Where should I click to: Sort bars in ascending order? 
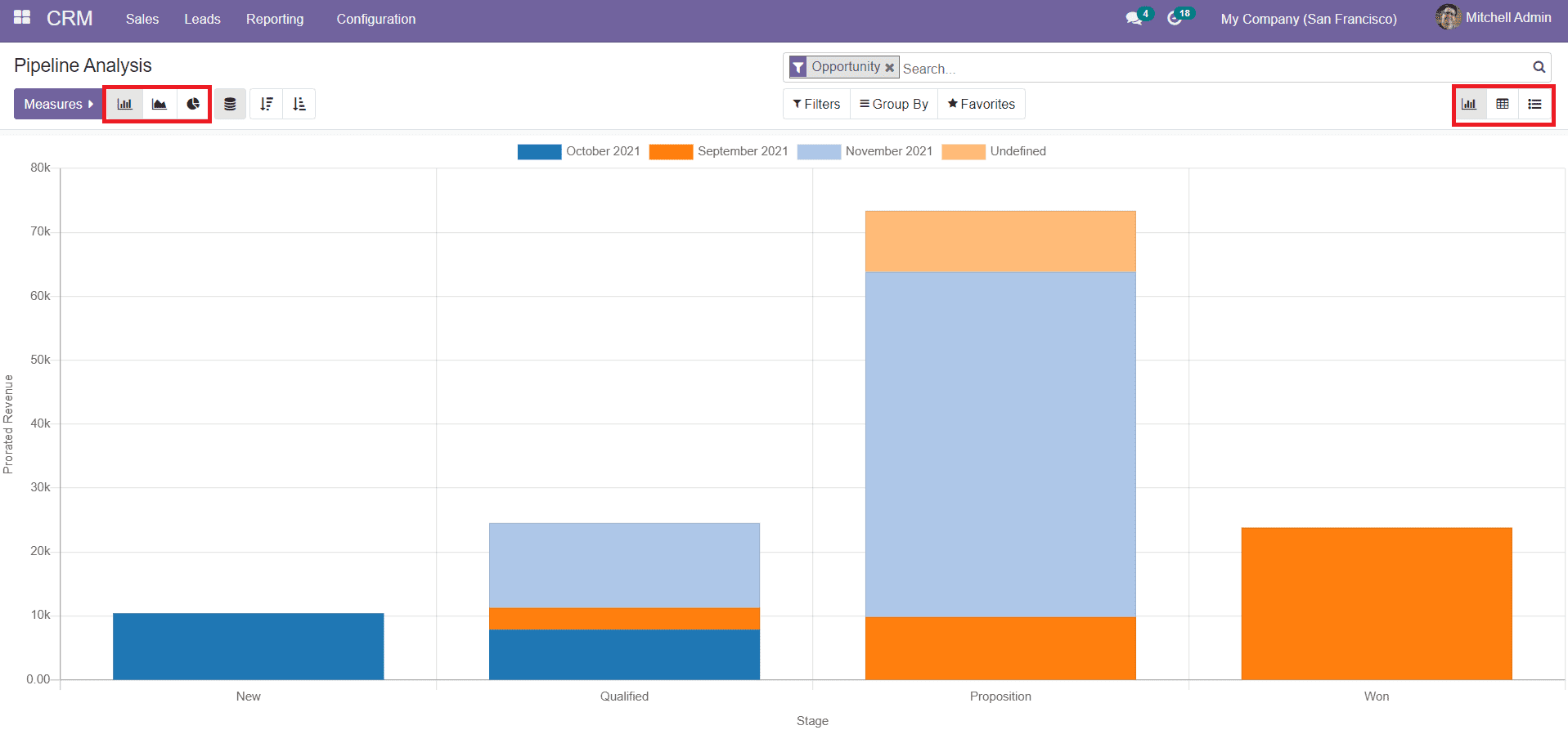(x=299, y=104)
